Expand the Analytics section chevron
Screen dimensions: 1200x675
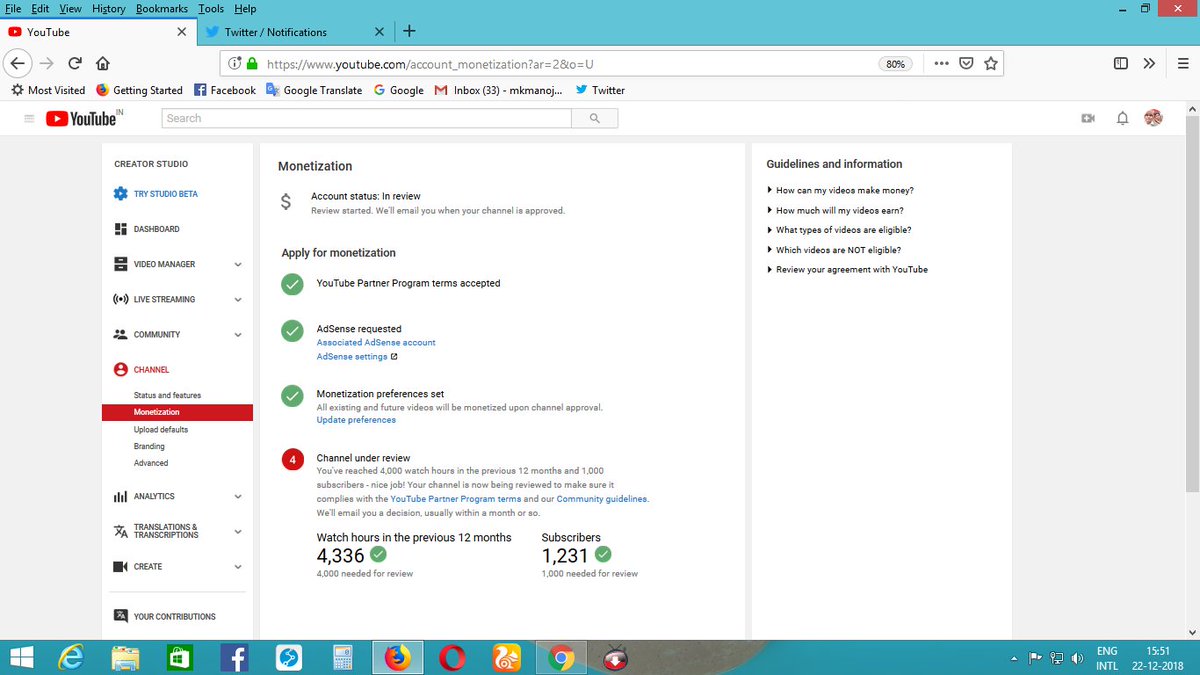tap(238, 497)
